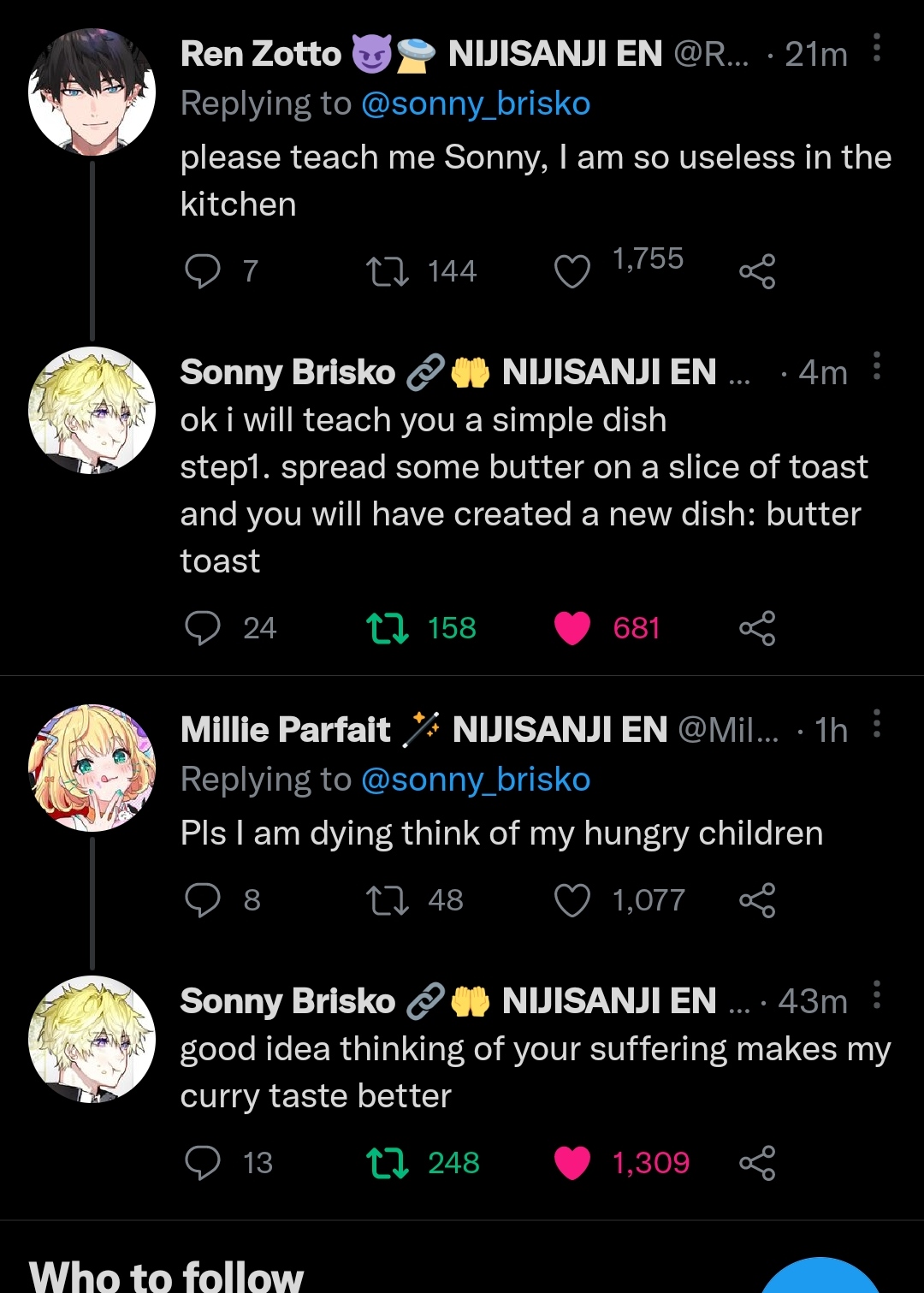This screenshot has height=1293, width=924.
Task: View Ren Zotto's profile picture
Action: (92, 92)
